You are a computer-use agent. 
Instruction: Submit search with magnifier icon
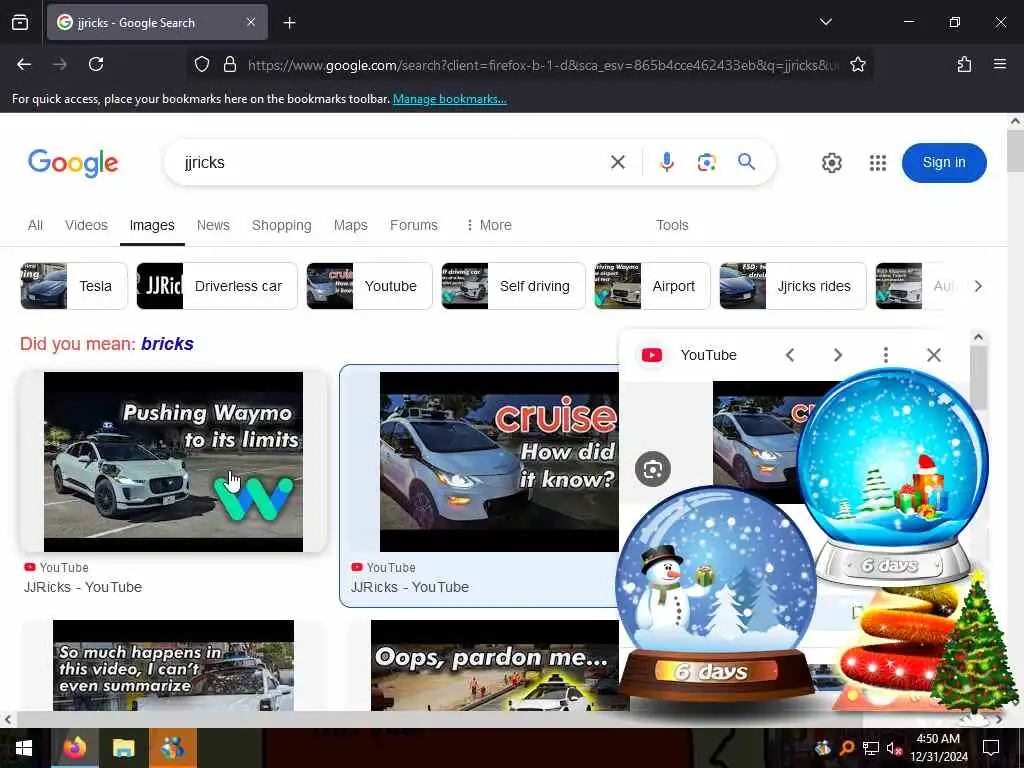[x=746, y=161]
